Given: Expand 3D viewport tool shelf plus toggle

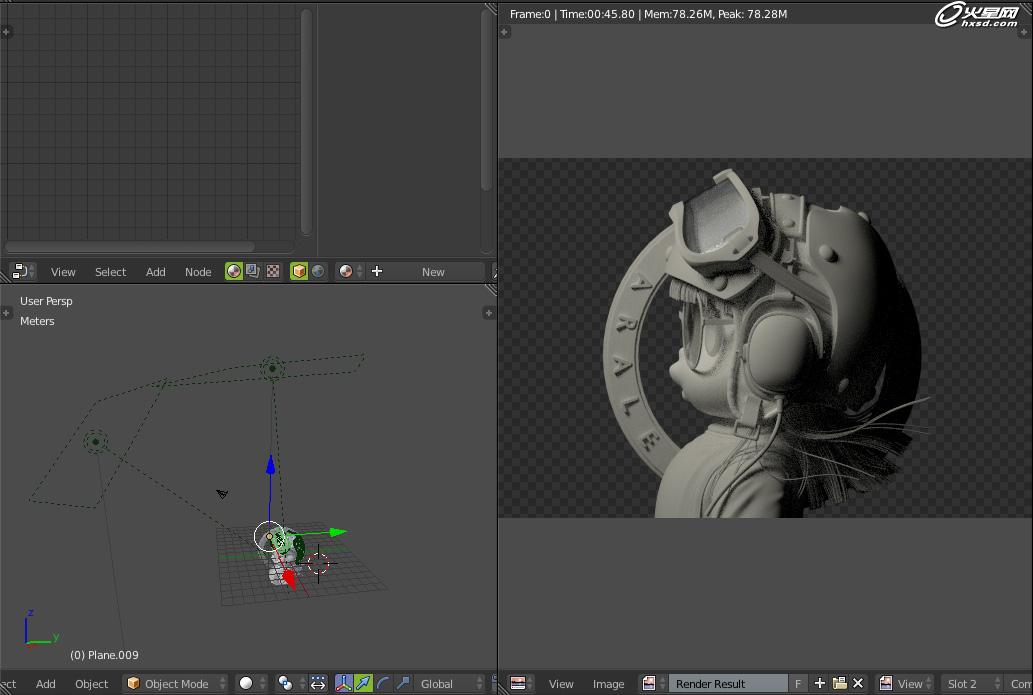Looking at the screenshot, I should (x=6, y=313).
